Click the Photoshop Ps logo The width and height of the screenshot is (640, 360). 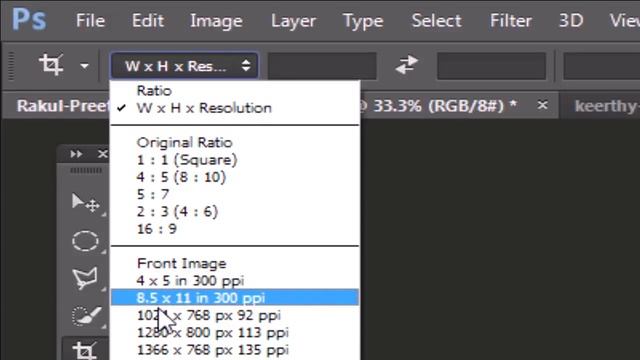(29, 19)
